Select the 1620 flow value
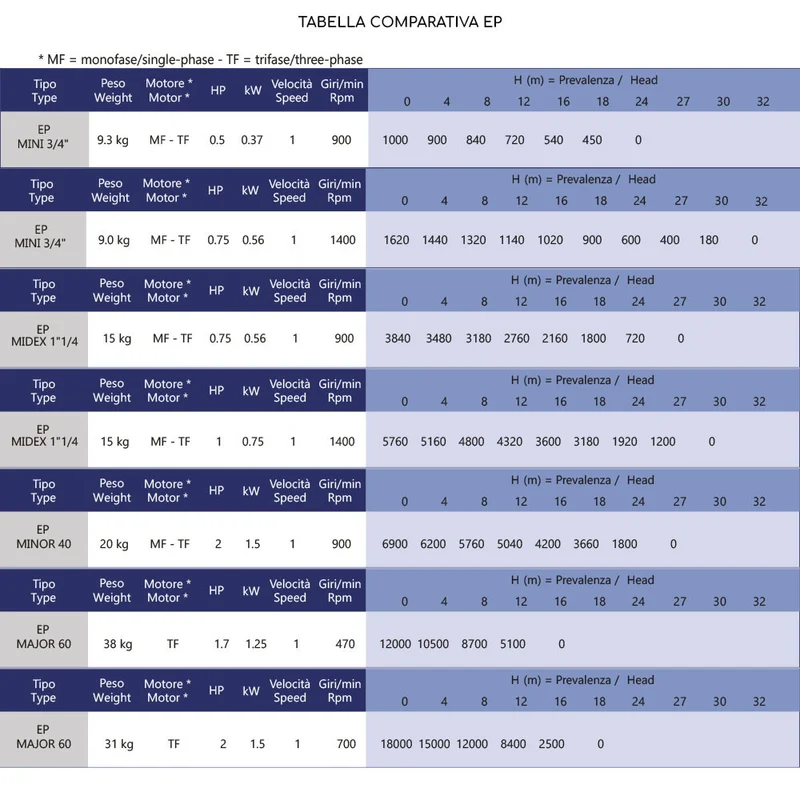800x800 pixels. (396, 240)
